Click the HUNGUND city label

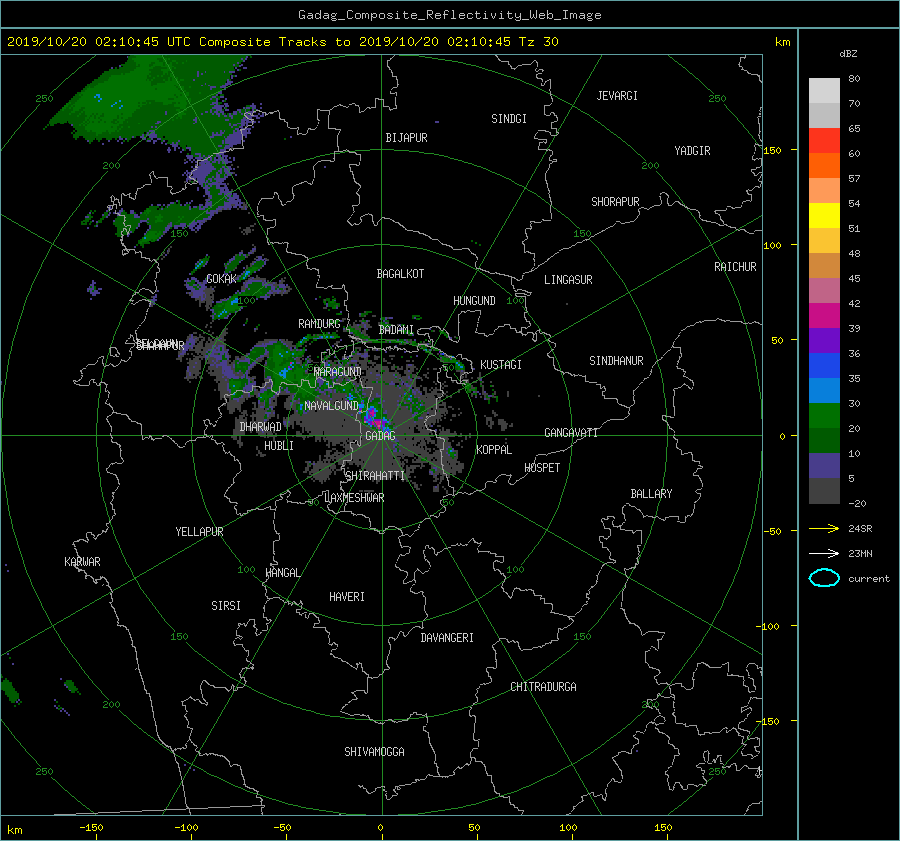pyautogui.click(x=474, y=301)
